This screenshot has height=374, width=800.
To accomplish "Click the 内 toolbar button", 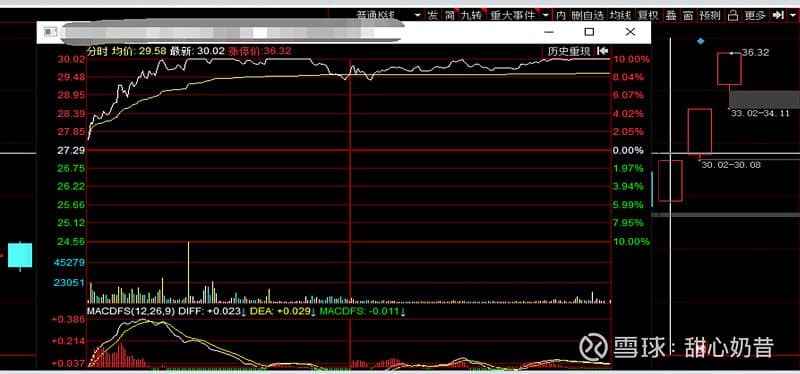I will (561, 15).
